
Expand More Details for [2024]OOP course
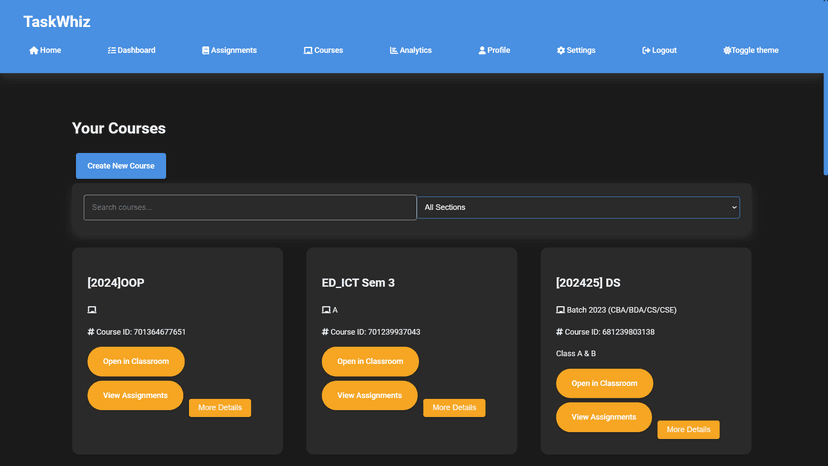click(220, 407)
